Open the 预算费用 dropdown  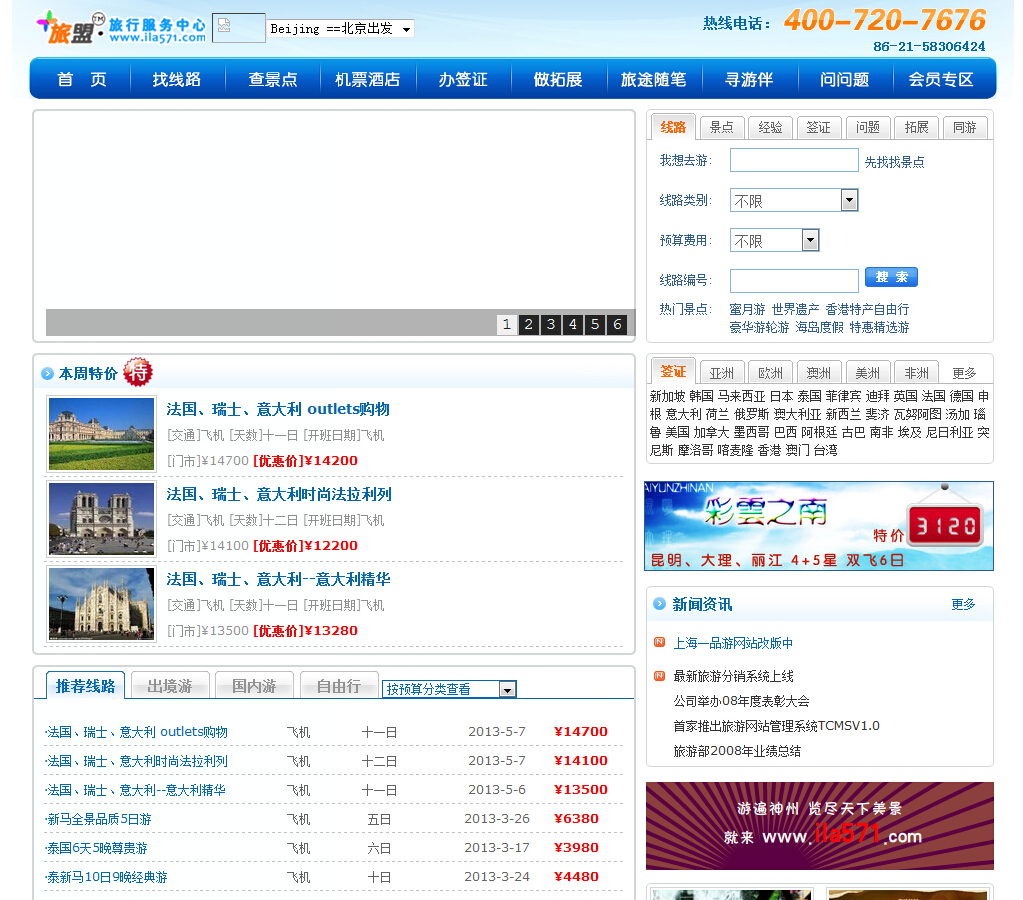(774, 240)
